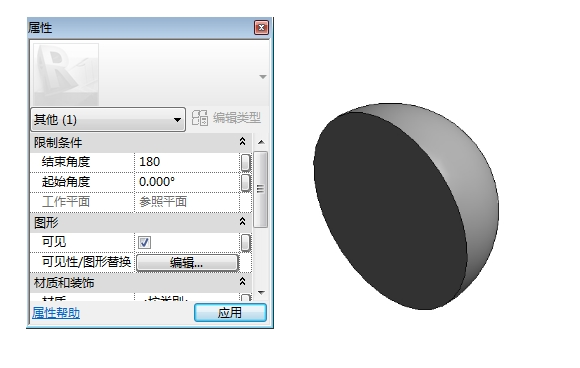Click associate parameter button for 结束角度

(x=246, y=162)
